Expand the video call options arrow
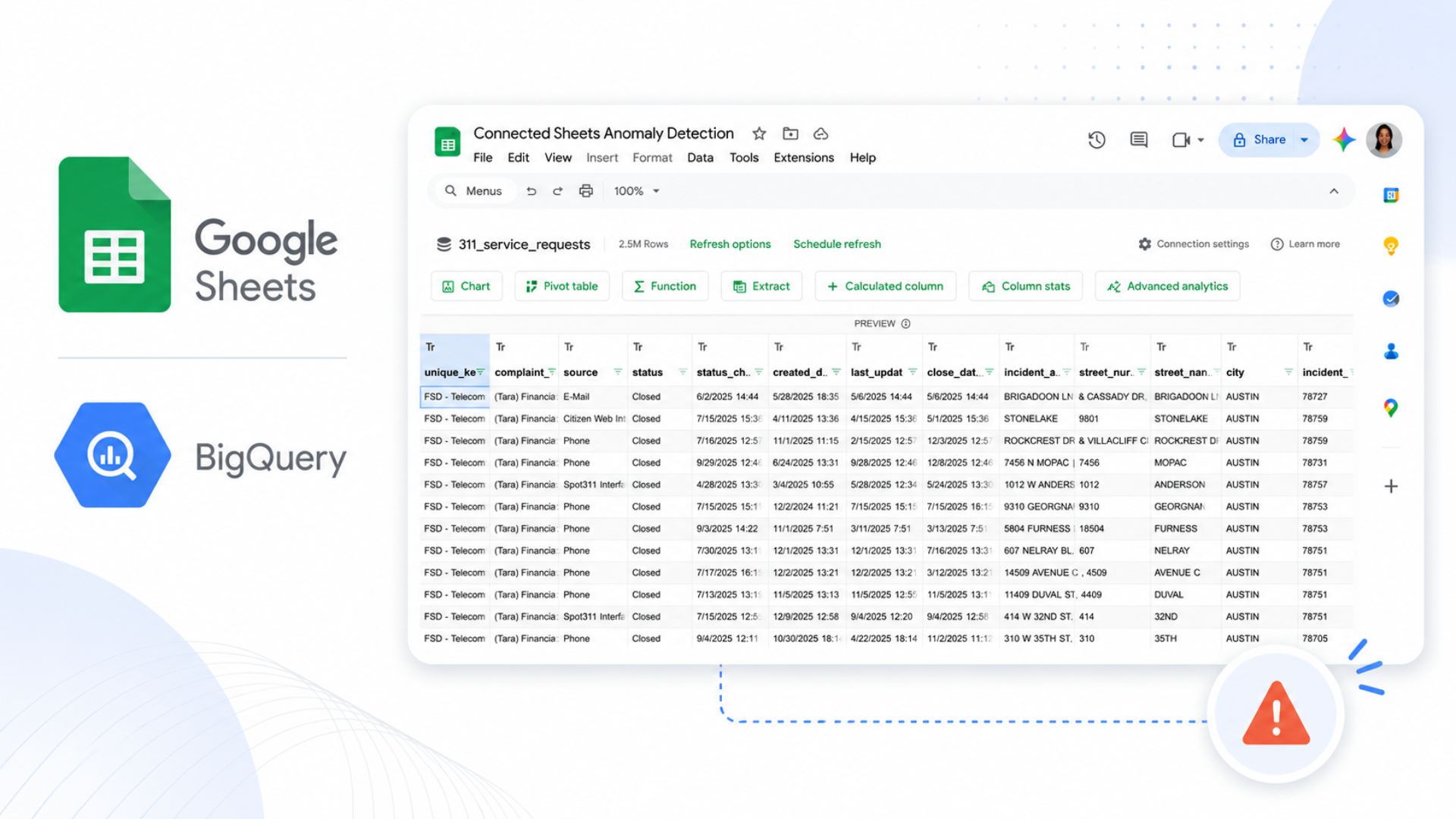The height and width of the screenshot is (819, 1456). [x=1200, y=140]
